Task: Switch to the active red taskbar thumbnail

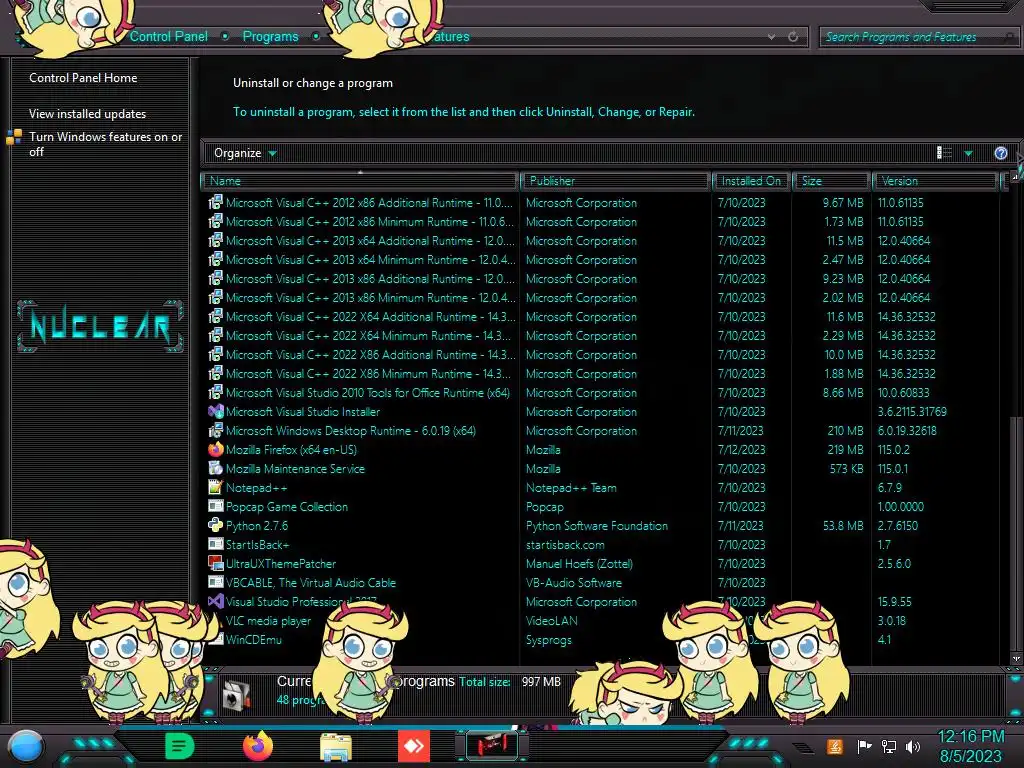Action: (x=492, y=746)
